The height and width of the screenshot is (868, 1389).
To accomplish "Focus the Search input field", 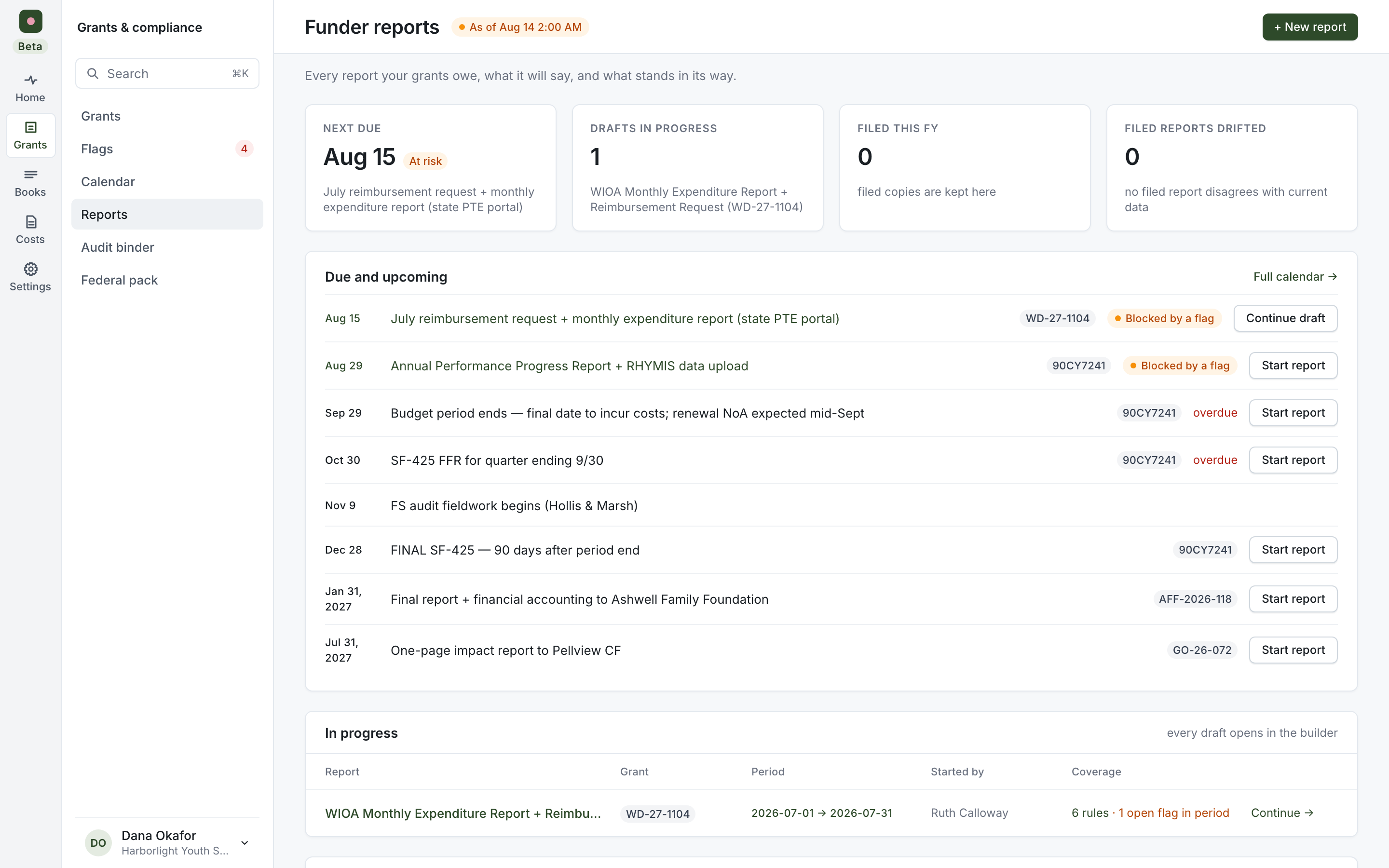I will 167,73.
